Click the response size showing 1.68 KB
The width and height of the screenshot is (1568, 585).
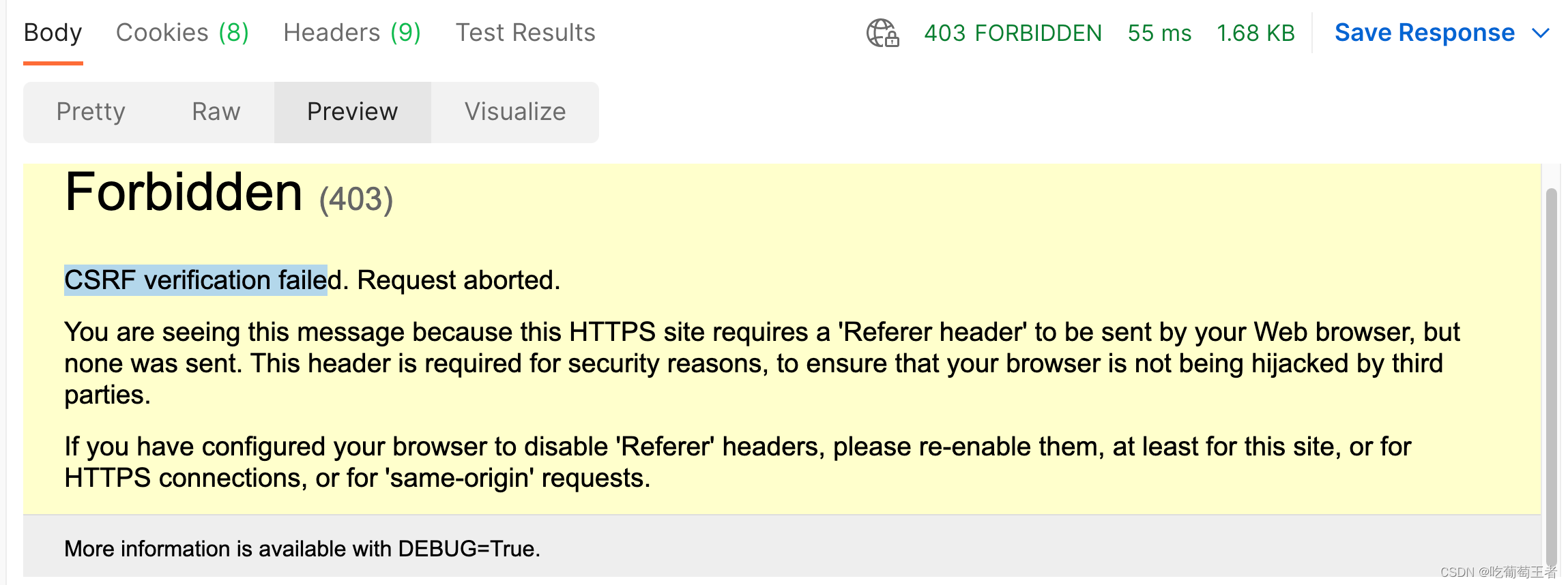pyautogui.click(x=1255, y=33)
